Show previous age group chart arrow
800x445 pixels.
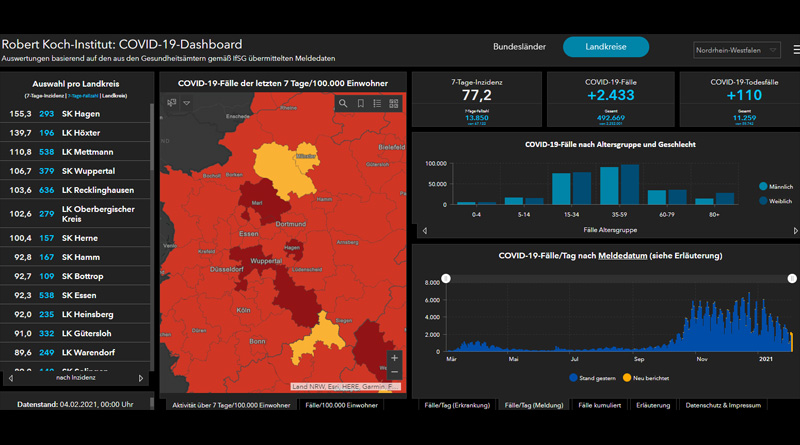coord(424,231)
